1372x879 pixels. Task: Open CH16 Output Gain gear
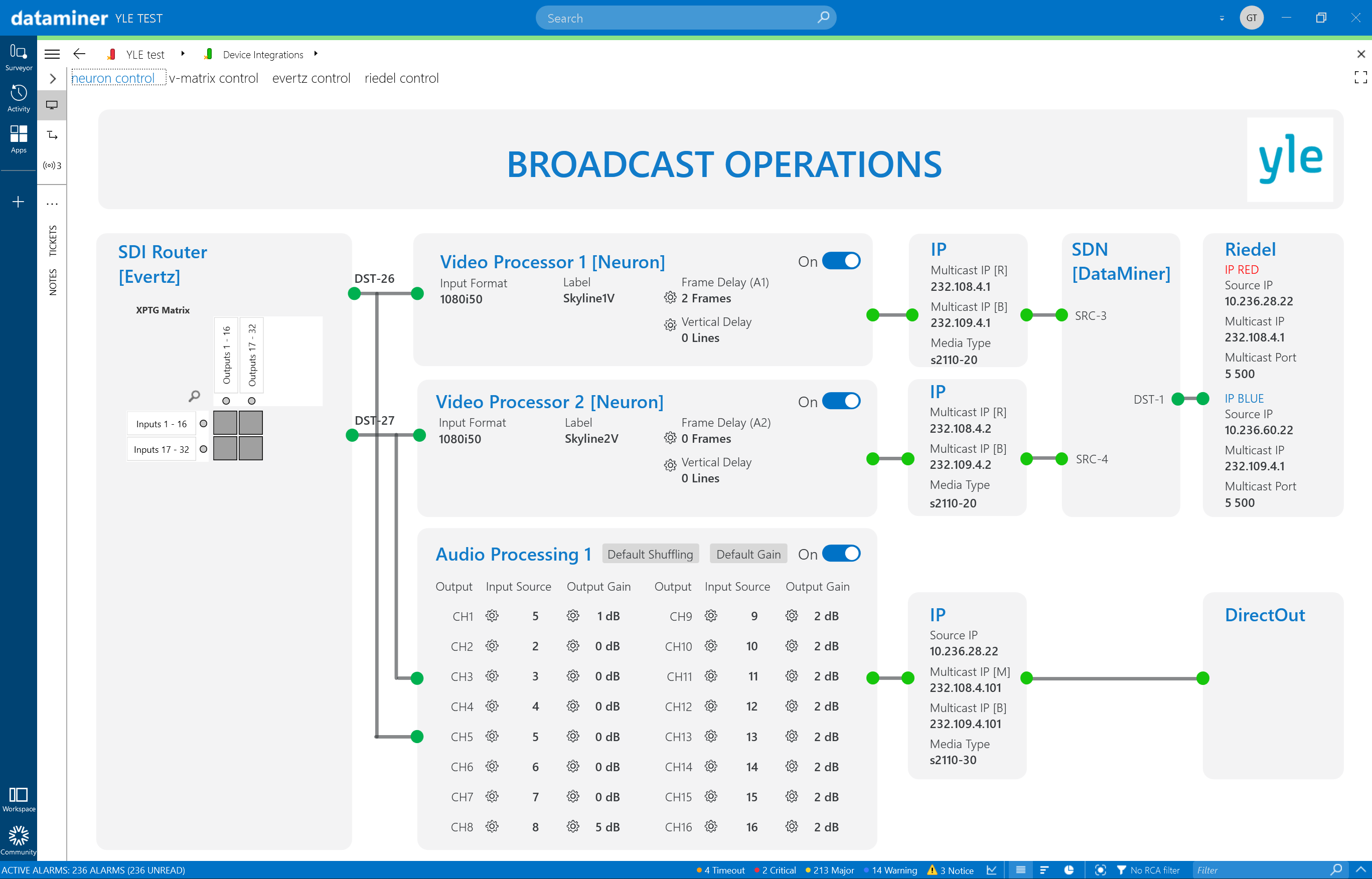[792, 826]
